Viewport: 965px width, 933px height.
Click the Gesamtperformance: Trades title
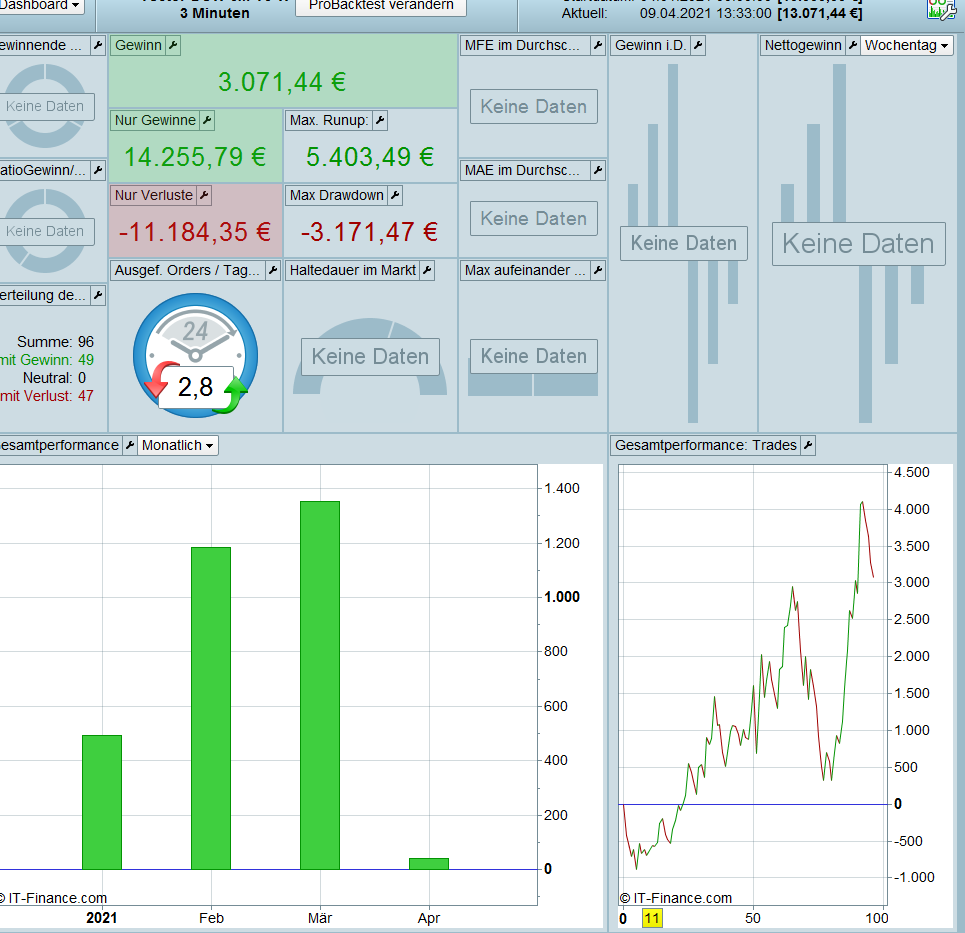(706, 446)
